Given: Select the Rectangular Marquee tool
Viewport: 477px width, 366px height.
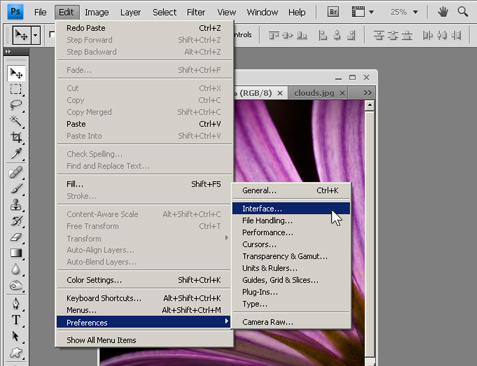Looking at the screenshot, I should pos(16,89).
